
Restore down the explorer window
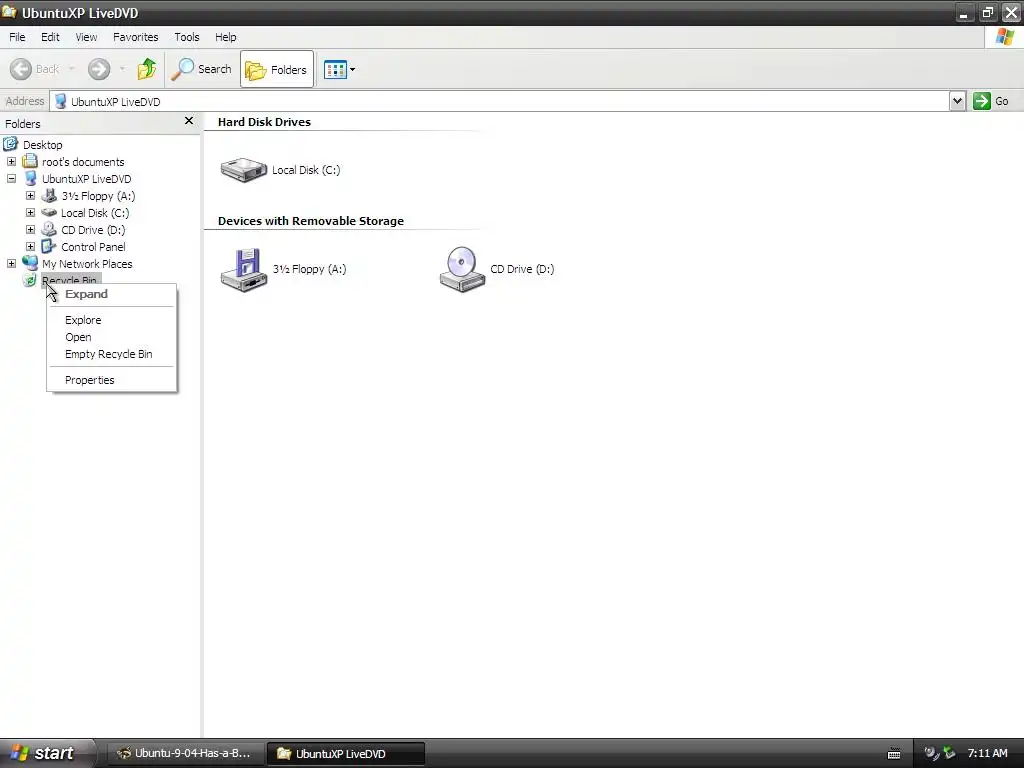coord(987,12)
